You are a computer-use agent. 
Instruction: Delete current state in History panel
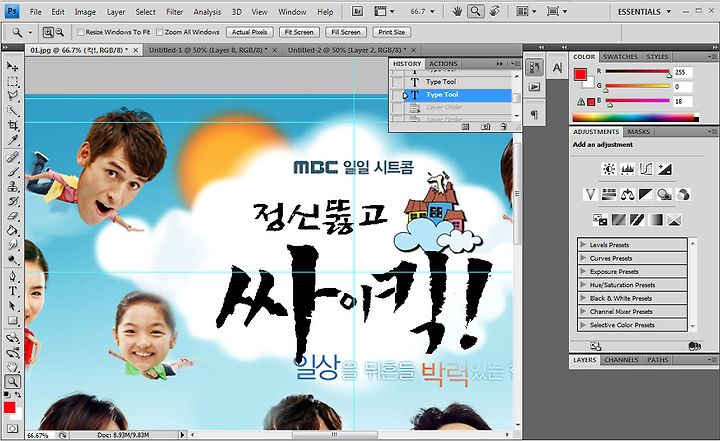coord(504,127)
